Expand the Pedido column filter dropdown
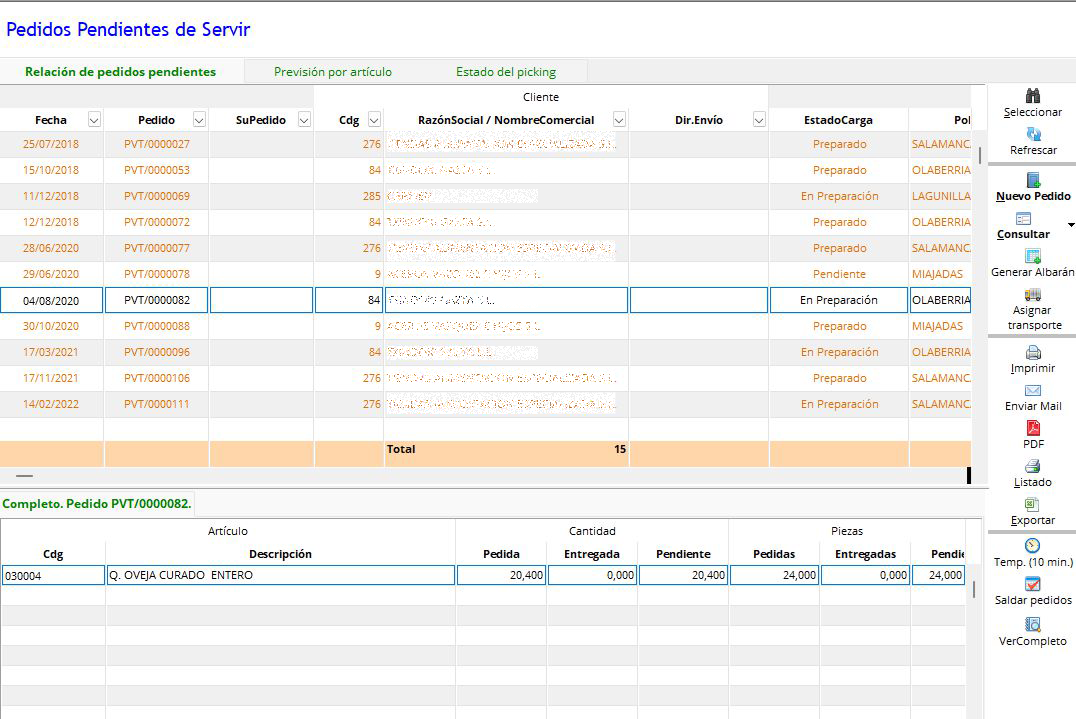The width and height of the screenshot is (1076, 719). (x=199, y=120)
